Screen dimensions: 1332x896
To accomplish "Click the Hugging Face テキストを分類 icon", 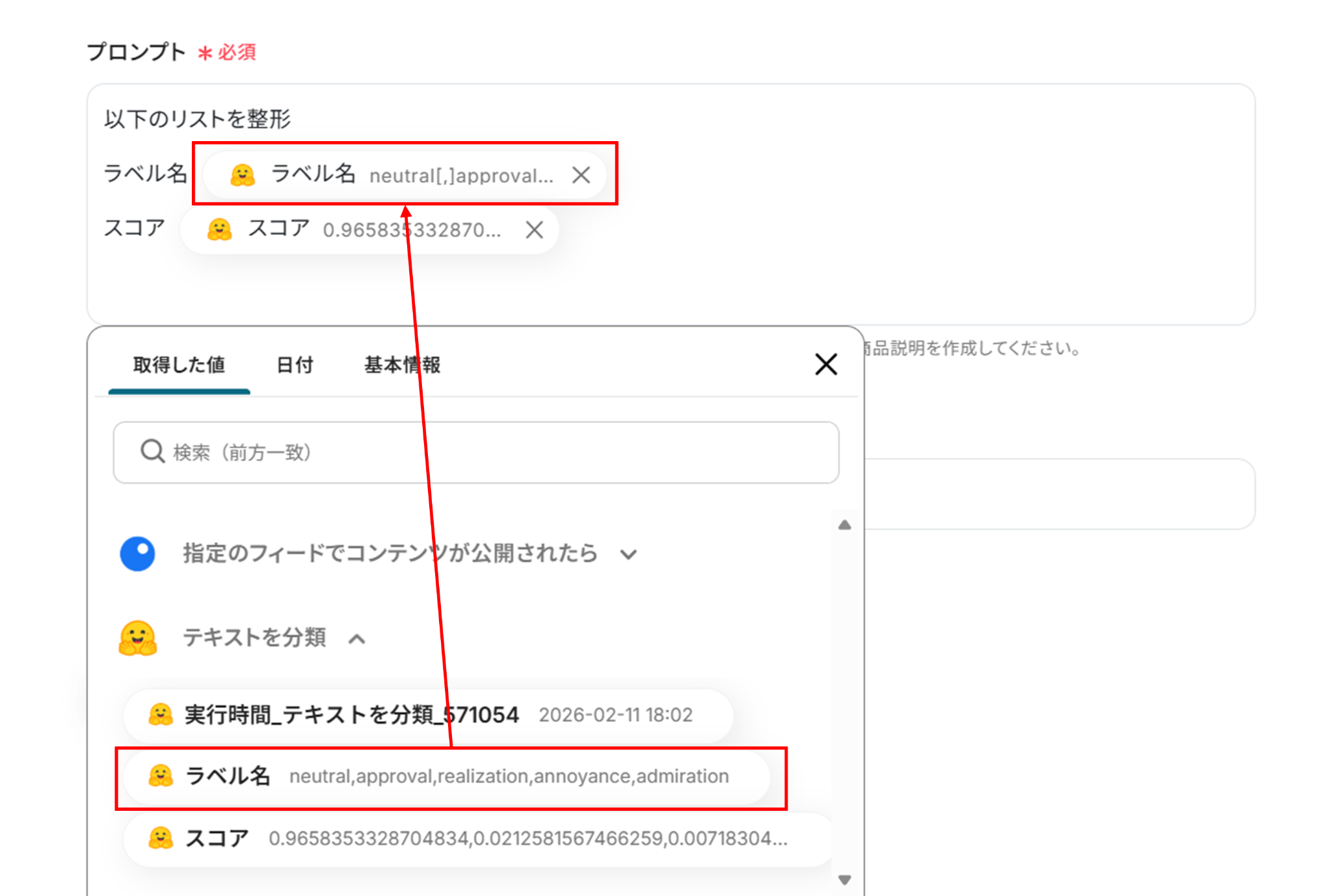I will (137, 638).
